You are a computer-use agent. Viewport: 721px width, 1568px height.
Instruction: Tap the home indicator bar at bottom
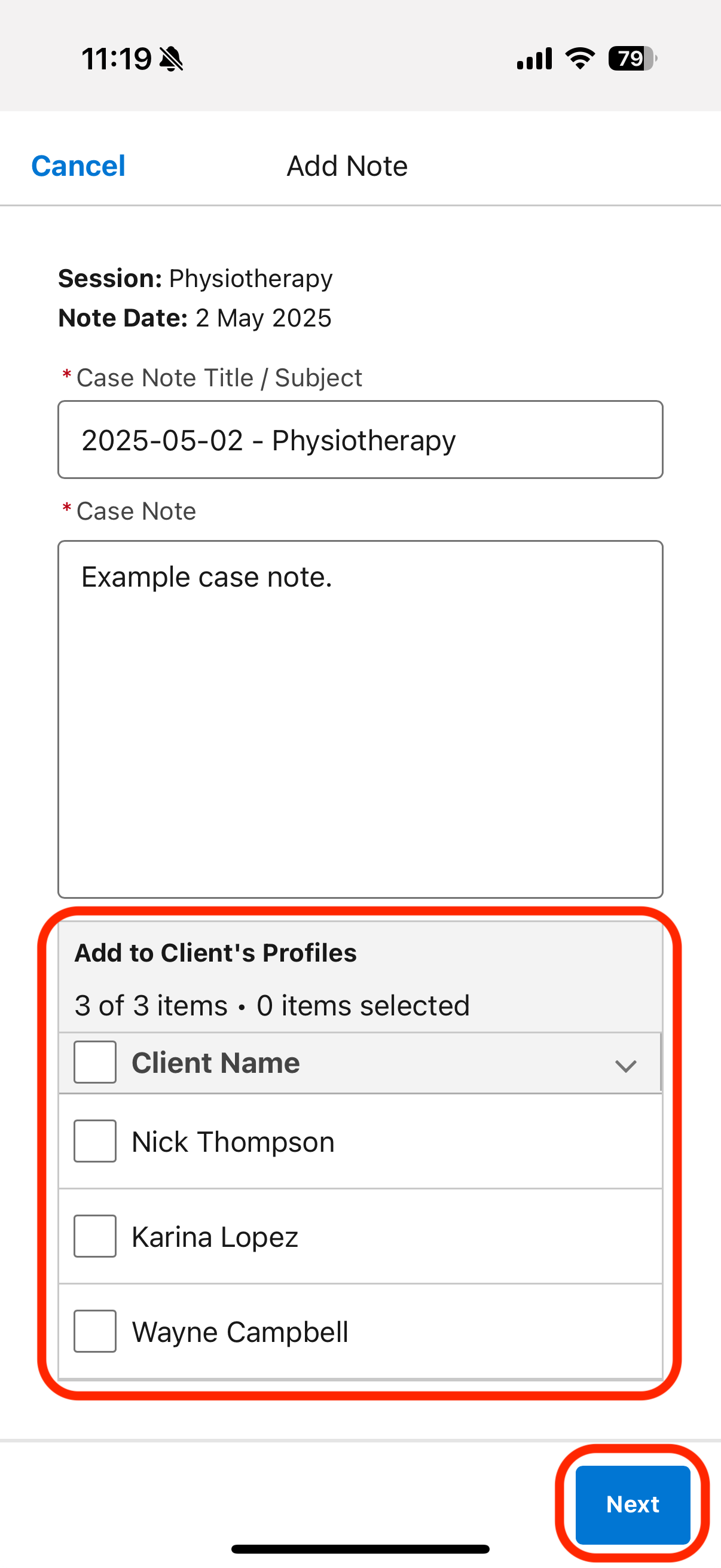(360, 1548)
